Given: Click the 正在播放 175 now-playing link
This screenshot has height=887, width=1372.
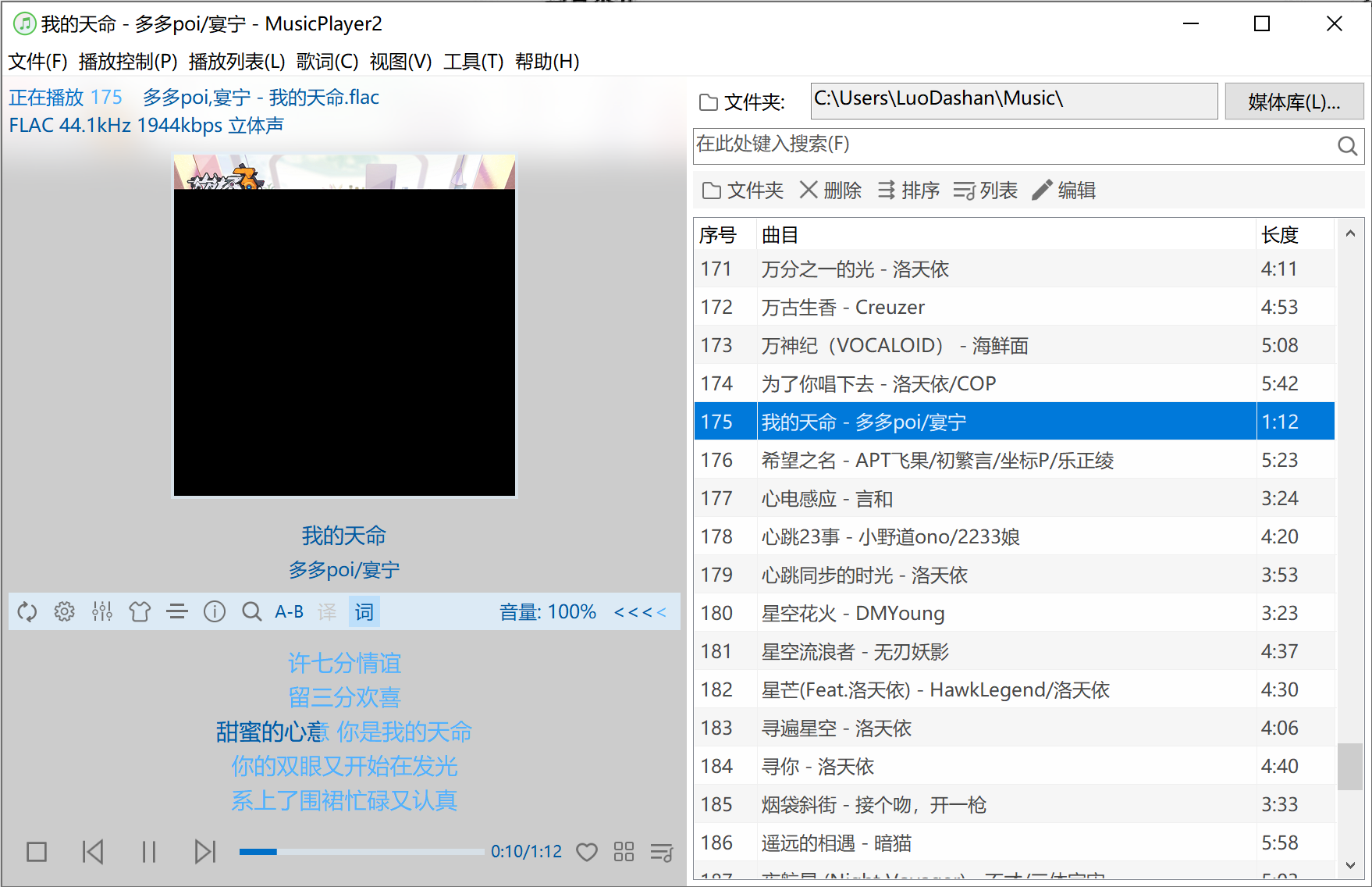Looking at the screenshot, I should click(x=66, y=96).
